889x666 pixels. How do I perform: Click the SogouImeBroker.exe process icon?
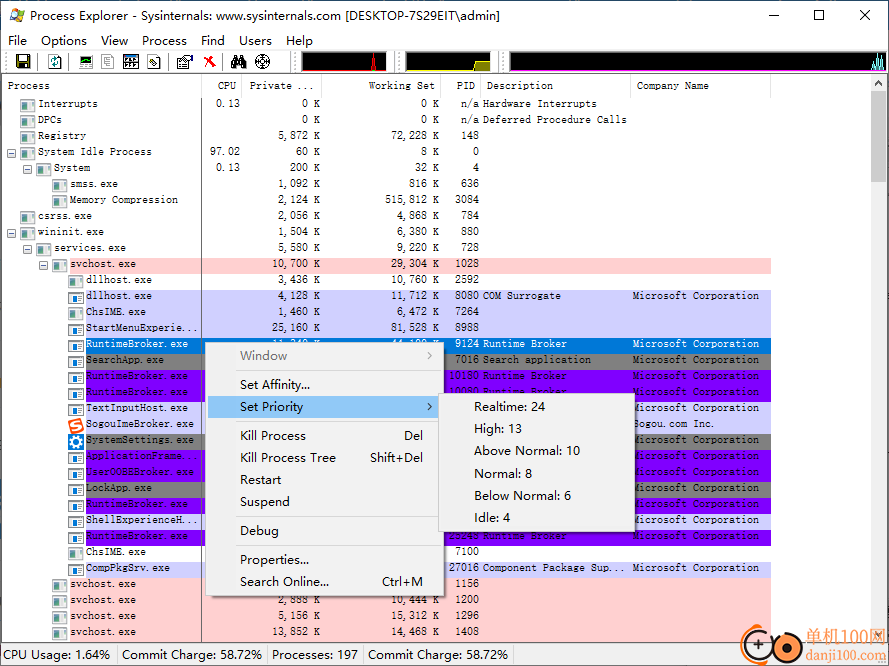[76, 424]
